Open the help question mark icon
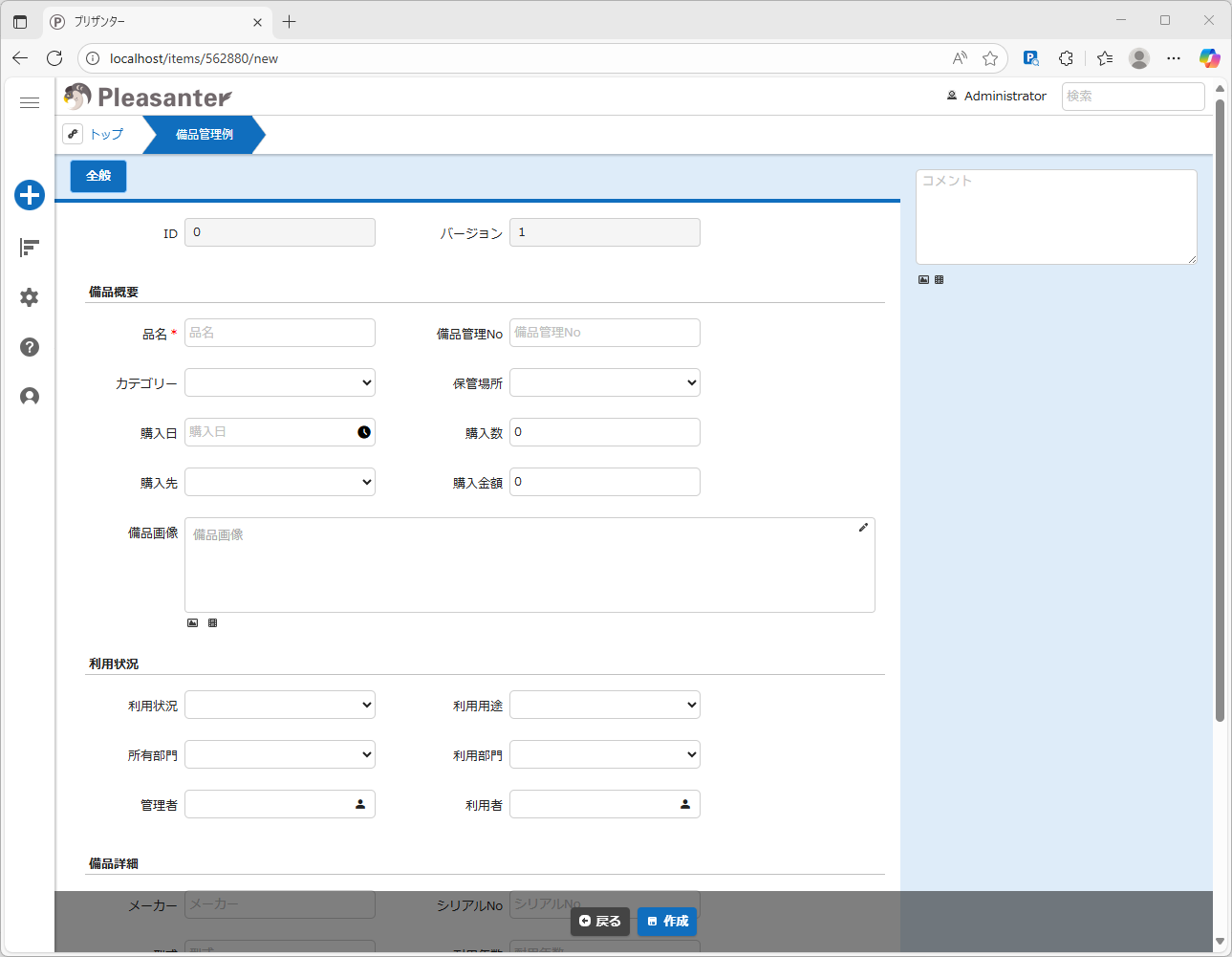 pos(30,347)
